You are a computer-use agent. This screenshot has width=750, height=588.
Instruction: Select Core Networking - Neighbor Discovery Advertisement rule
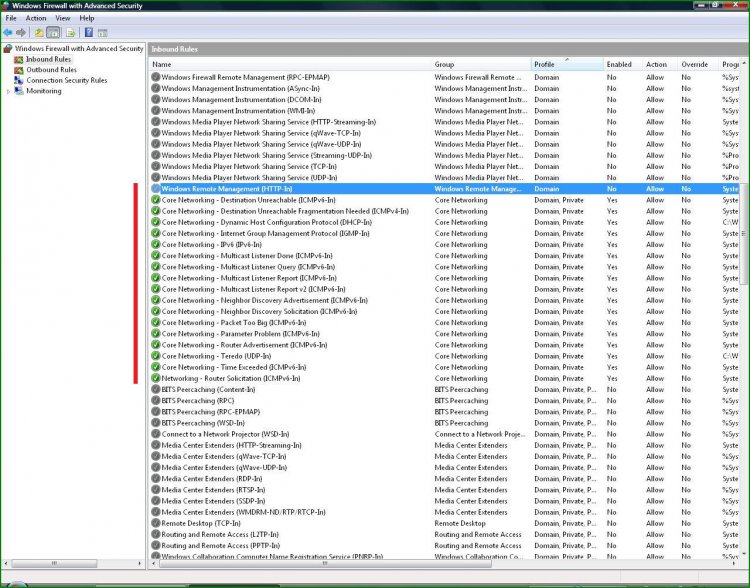(445, 300)
